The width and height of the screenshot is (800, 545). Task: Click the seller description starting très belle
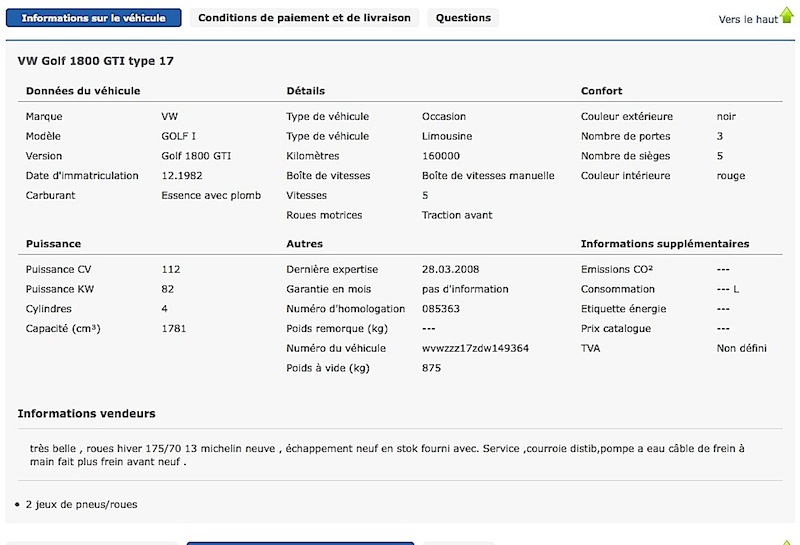[x=387, y=455]
